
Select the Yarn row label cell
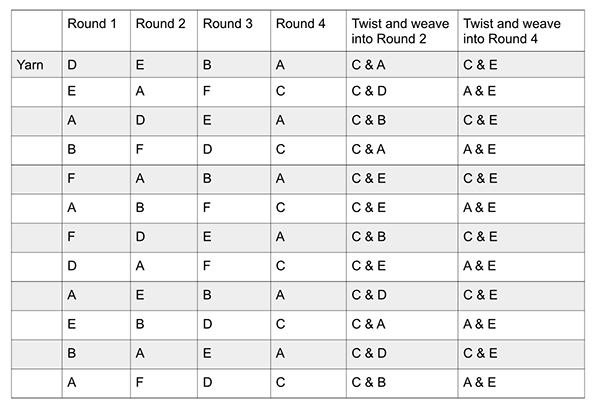(x=37, y=65)
